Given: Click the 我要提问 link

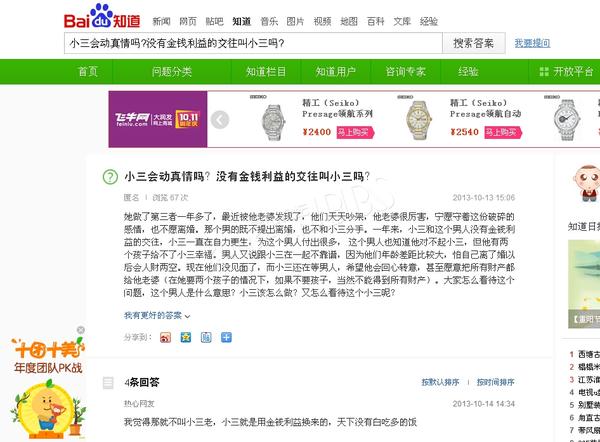Looking at the screenshot, I should [532, 43].
